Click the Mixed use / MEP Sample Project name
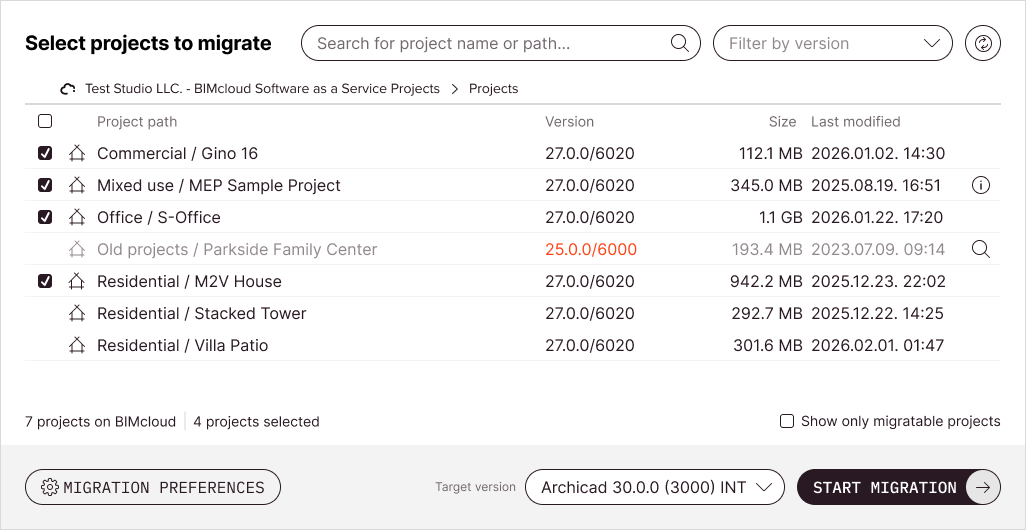Viewport: 1026px width, 530px height. coord(219,185)
